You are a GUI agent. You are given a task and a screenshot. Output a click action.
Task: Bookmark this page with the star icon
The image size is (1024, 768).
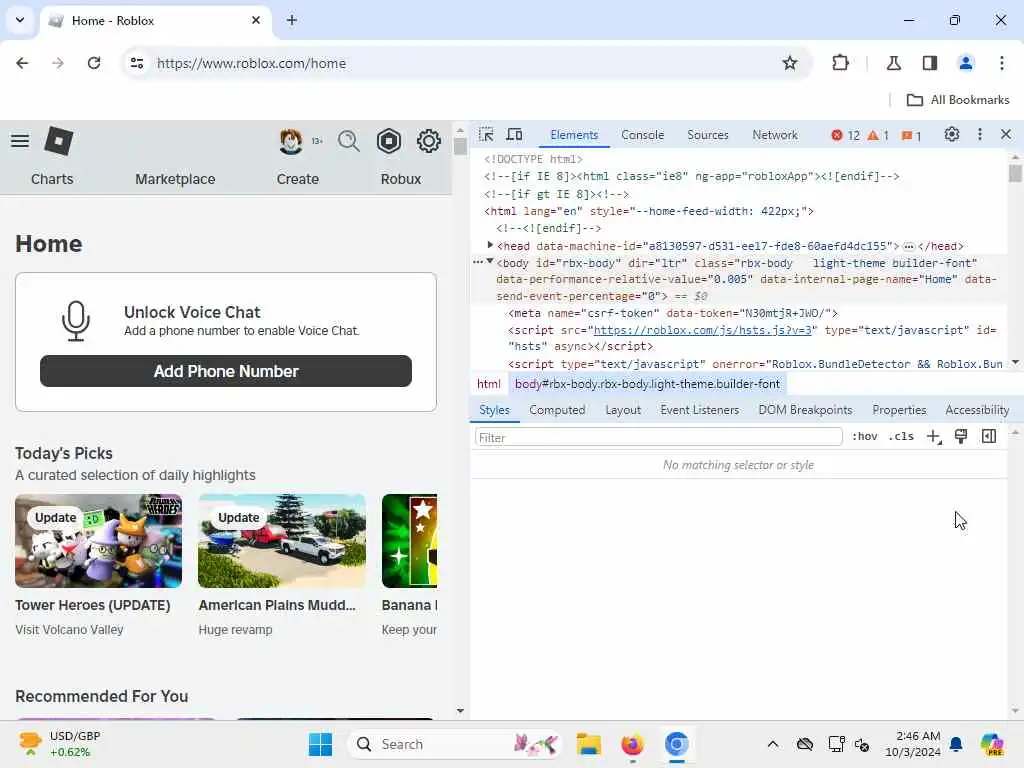790,63
